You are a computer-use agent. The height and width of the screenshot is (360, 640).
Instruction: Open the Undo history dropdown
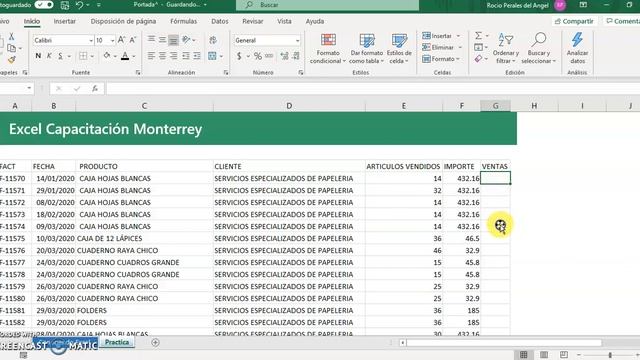(x=88, y=5)
